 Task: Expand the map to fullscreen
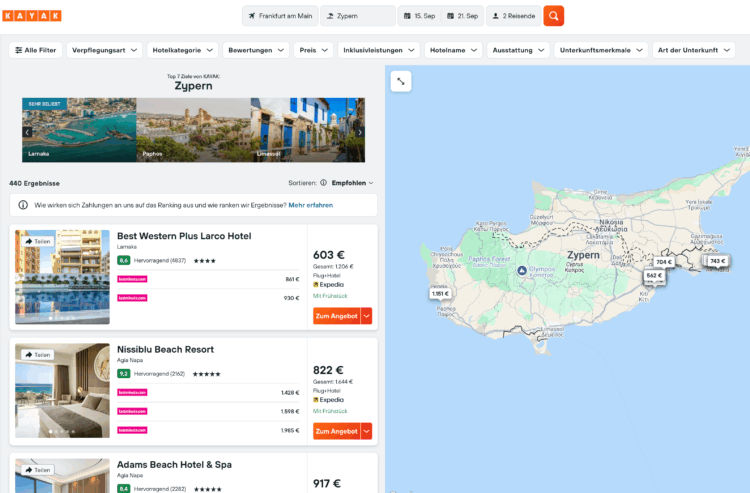click(x=400, y=82)
